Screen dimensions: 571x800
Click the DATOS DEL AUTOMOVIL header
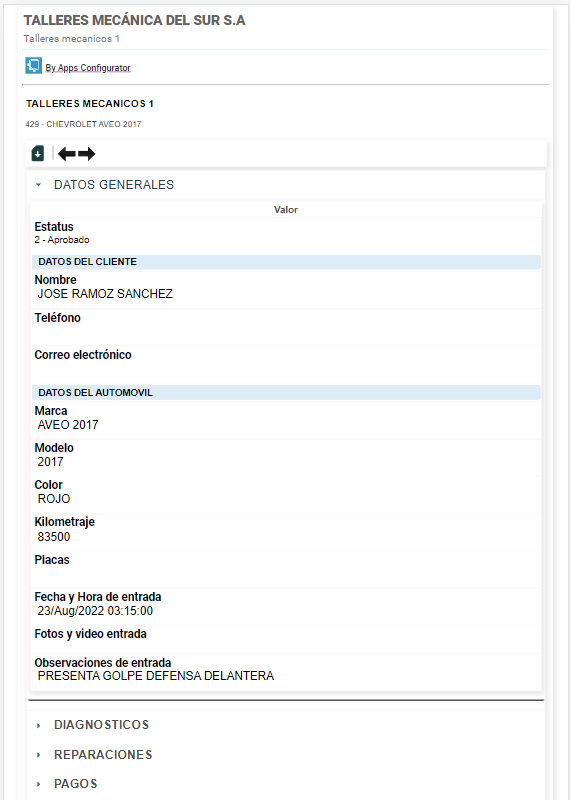(286, 393)
